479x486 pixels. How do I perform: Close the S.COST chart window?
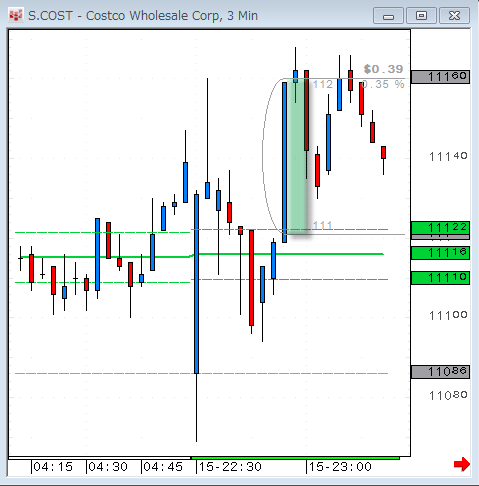(455, 16)
